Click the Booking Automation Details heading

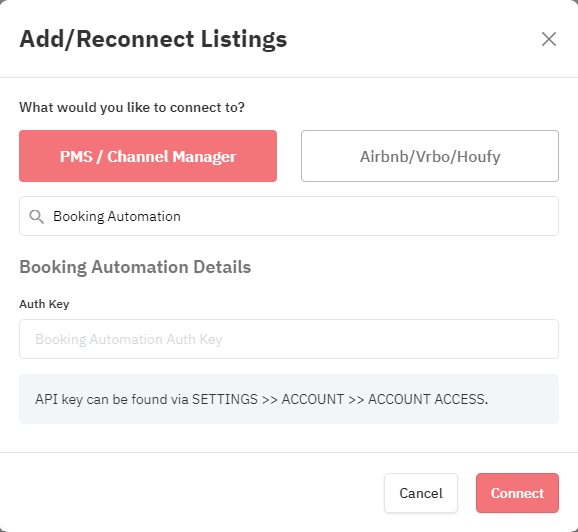pos(135,267)
